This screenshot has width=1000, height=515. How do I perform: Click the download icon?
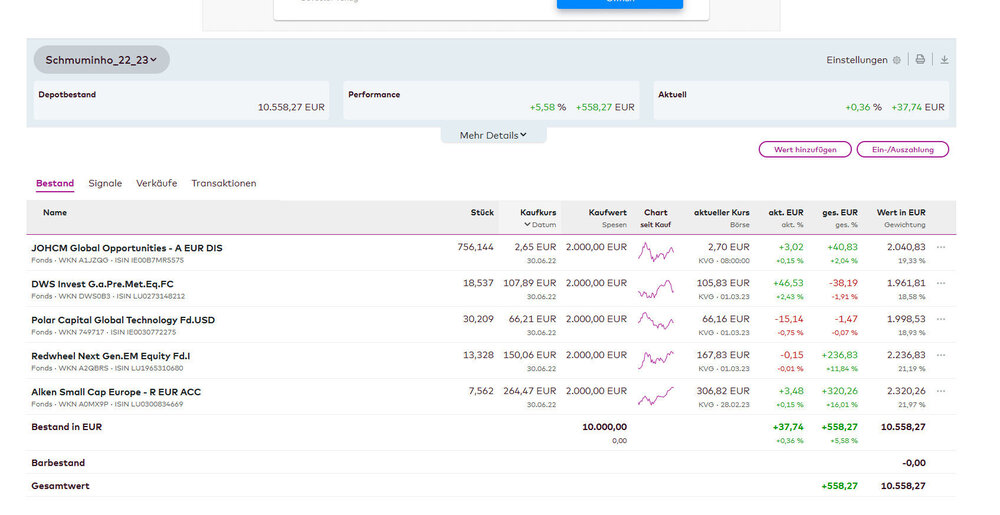(944, 60)
